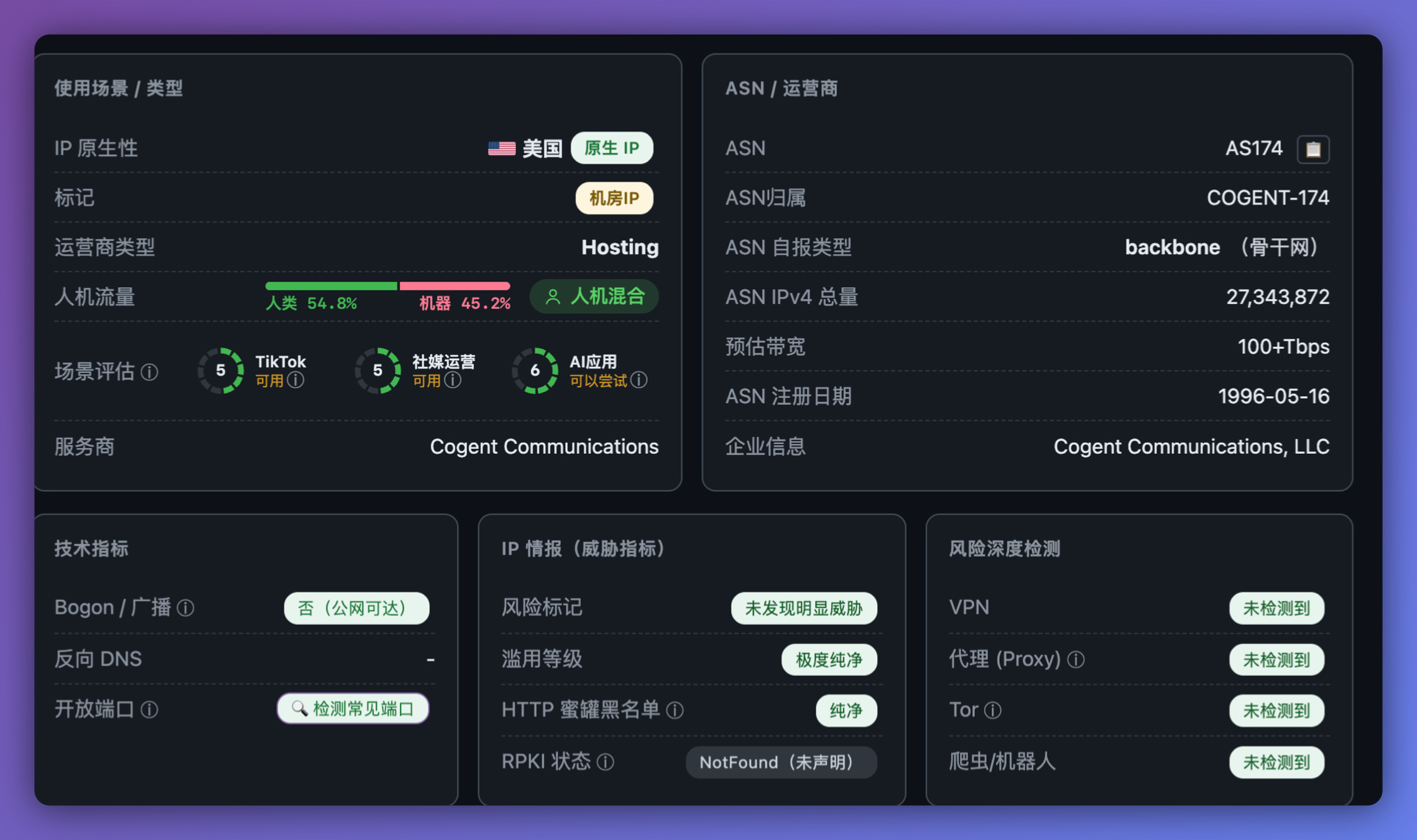Click the 人类 54.8% label
The height and width of the screenshot is (840, 1417).
coord(312,303)
